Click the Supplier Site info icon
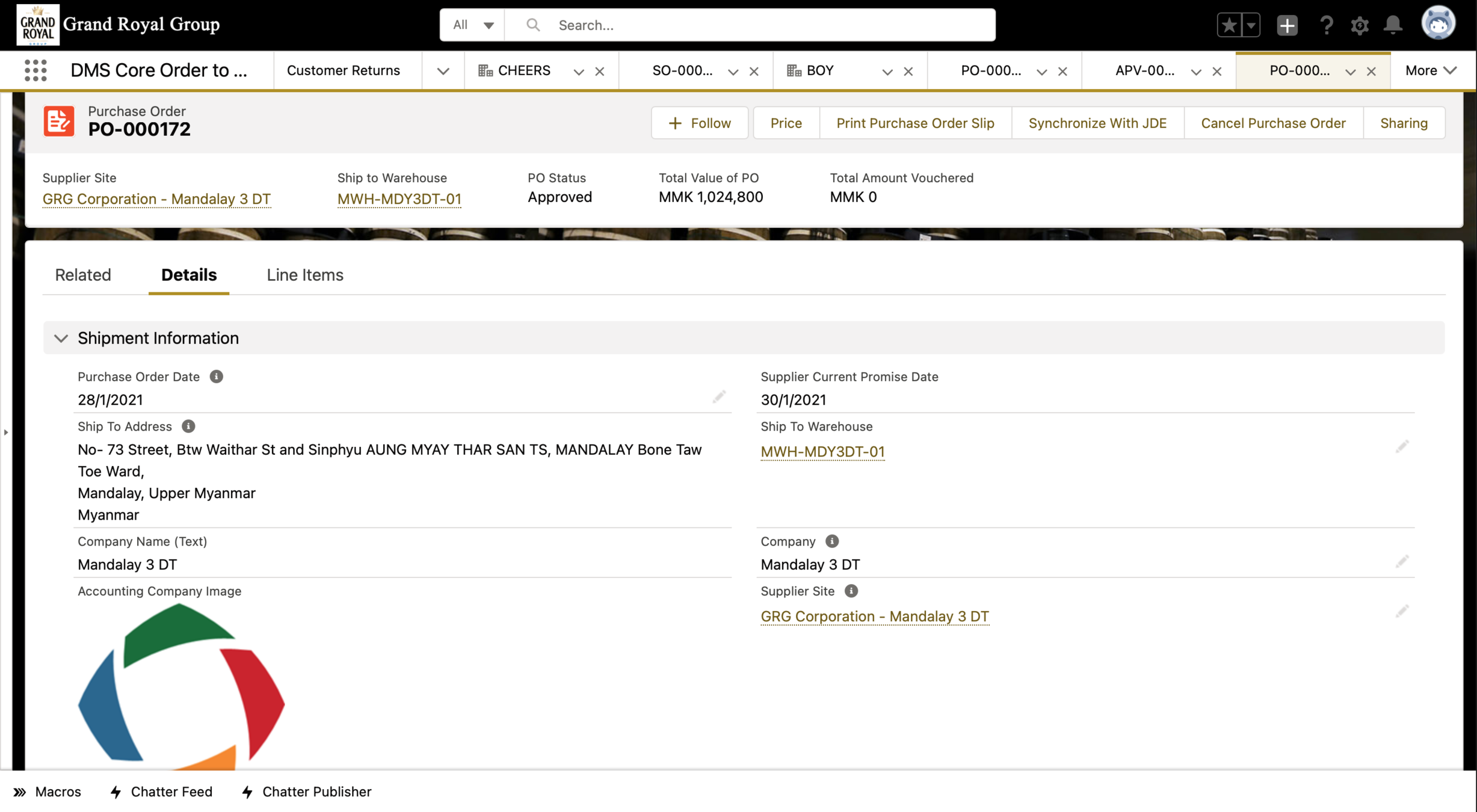The image size is (1477, 812). coord(851,591)
